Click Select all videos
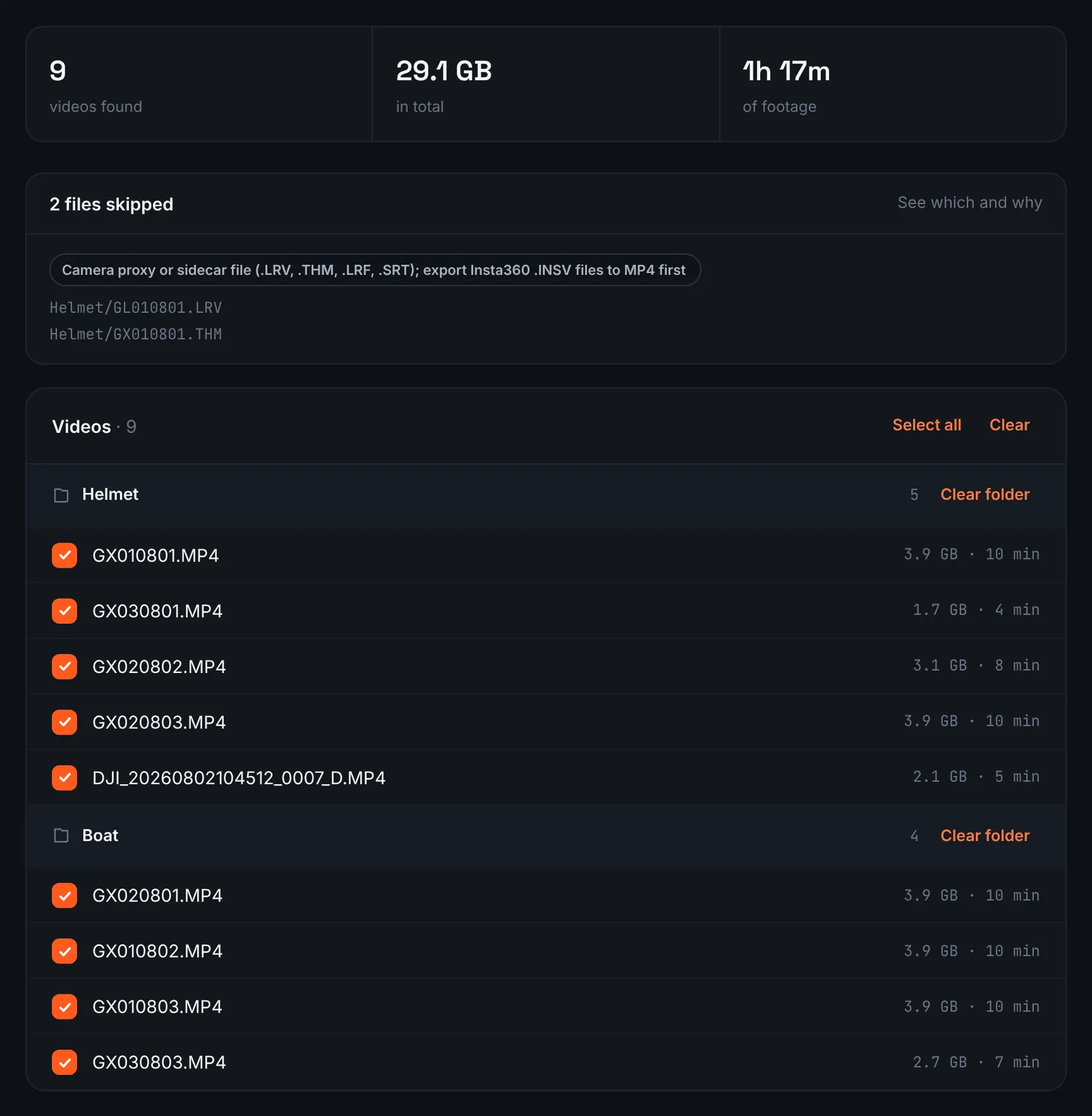Screen dimensions: 1092x1116 point(926,425)
